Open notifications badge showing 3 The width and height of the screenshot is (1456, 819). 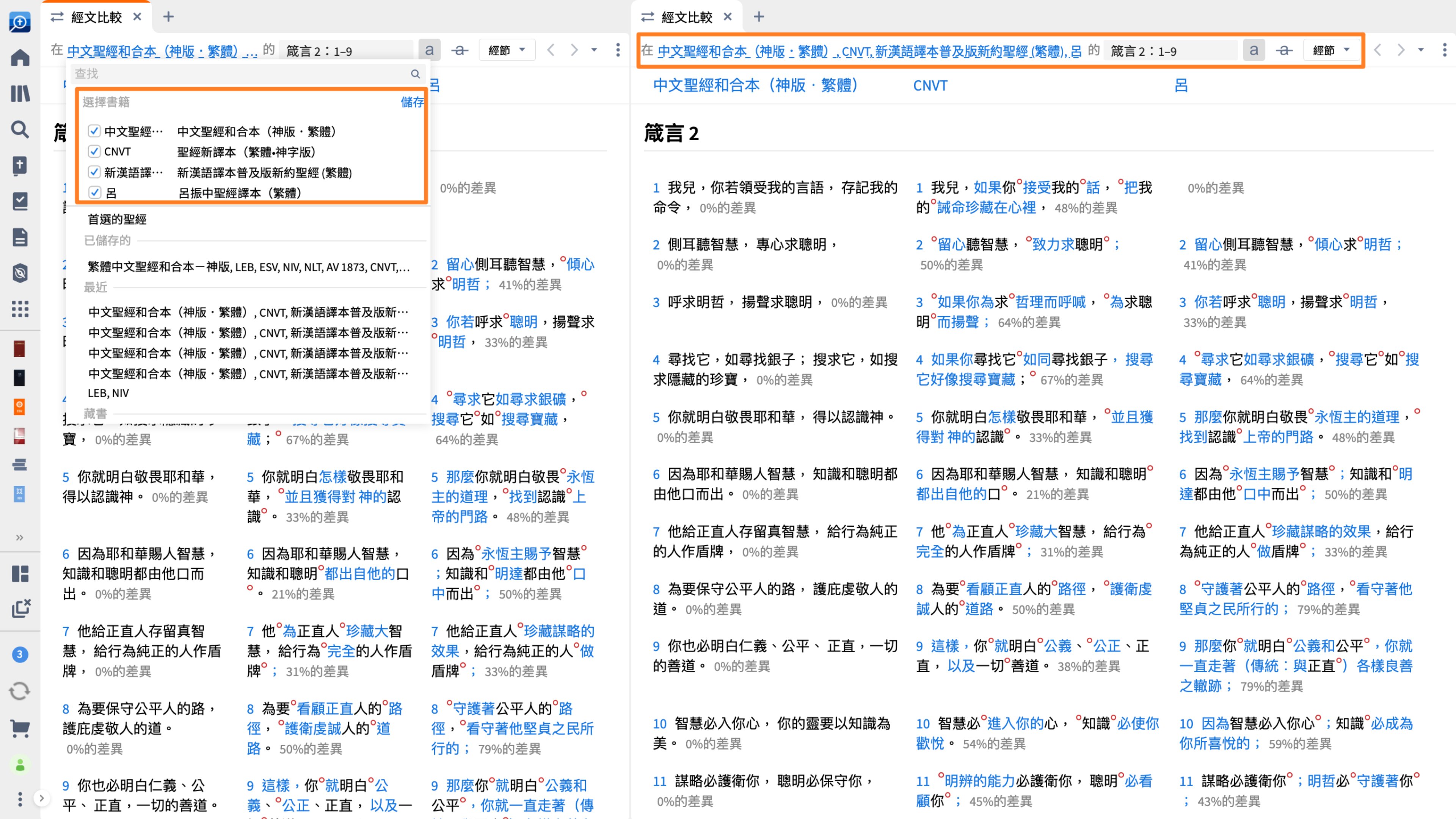(20, 654)
